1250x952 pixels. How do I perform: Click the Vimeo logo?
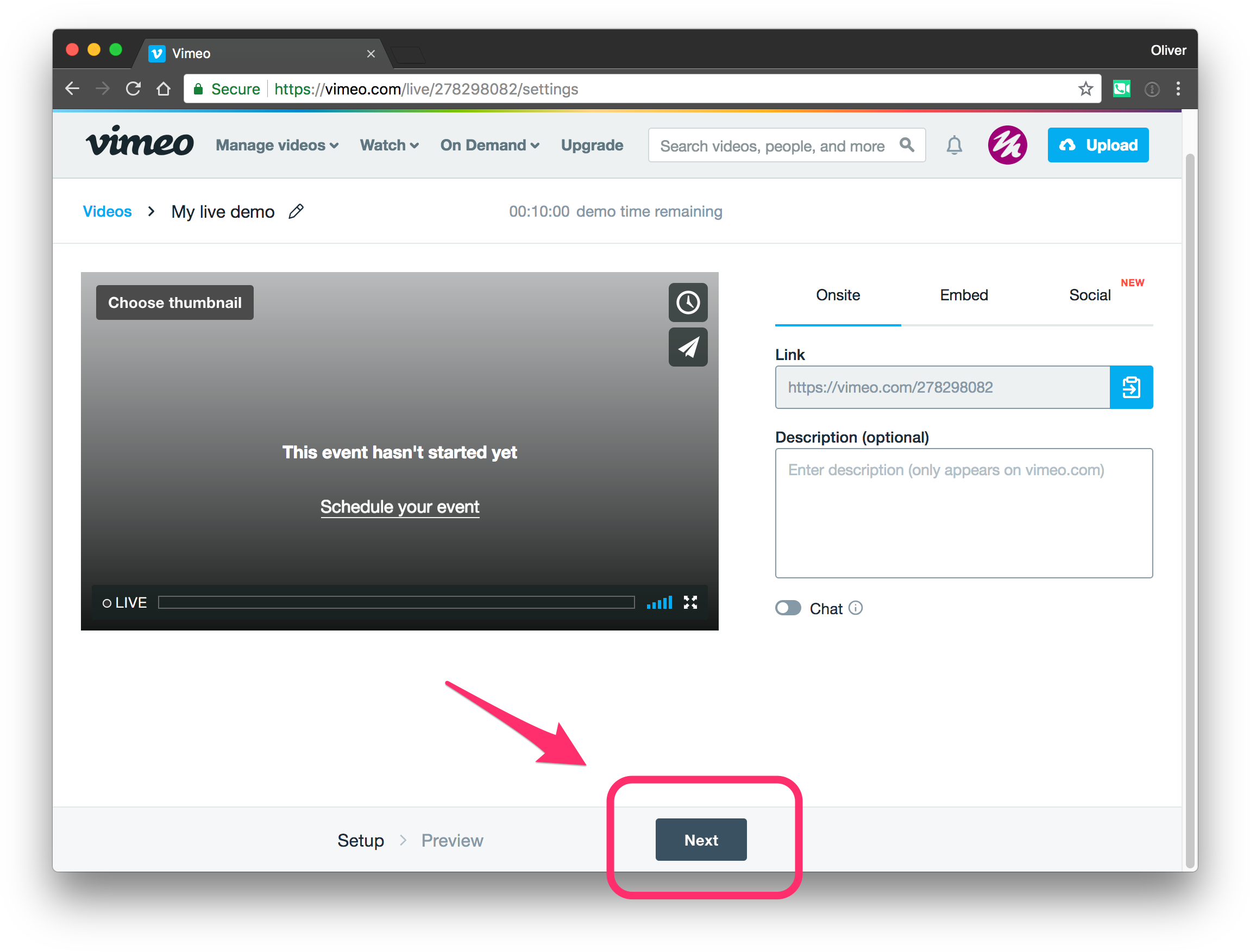pos(140,142)
